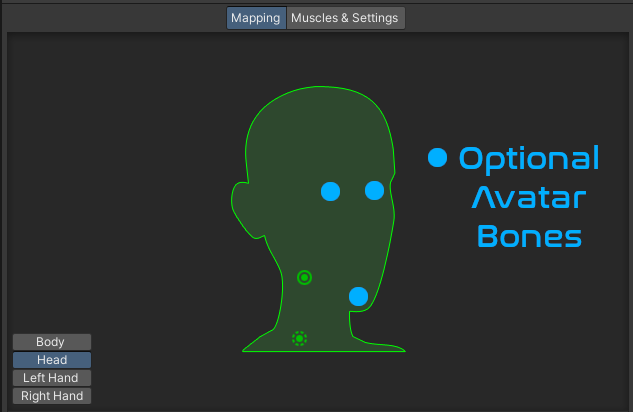Show the Left Hand bone mapping
Image resolution: width=633 pixels, height=412 pixels.
51,378
